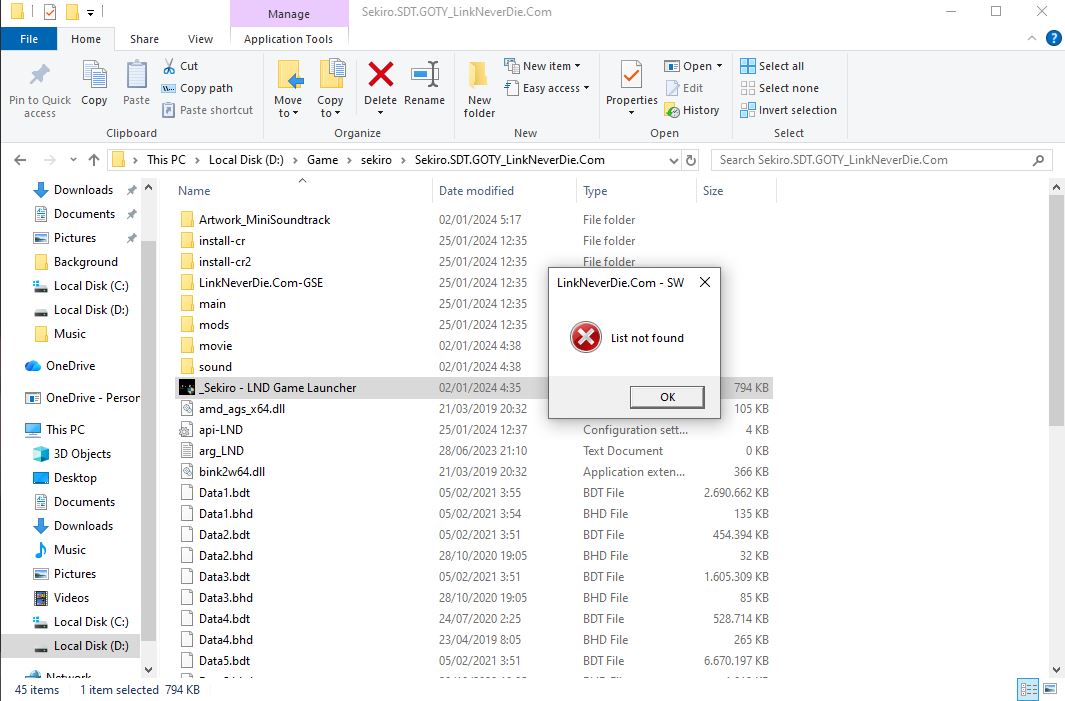This screenshot has width=1065, height=701.
Task: Select the LinkNeverDie.Com-GSE folder
Action: pos(260,283)
